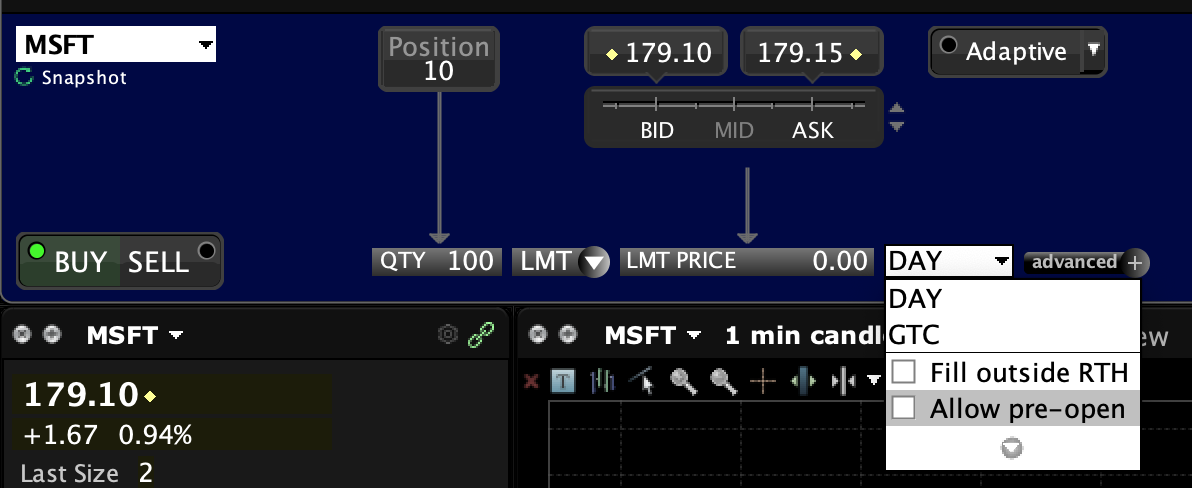Image resolution: width=1192 pixels, height=488 pixels.
Task: Enable the crosshair cursor tool
Action: point(762,380)
